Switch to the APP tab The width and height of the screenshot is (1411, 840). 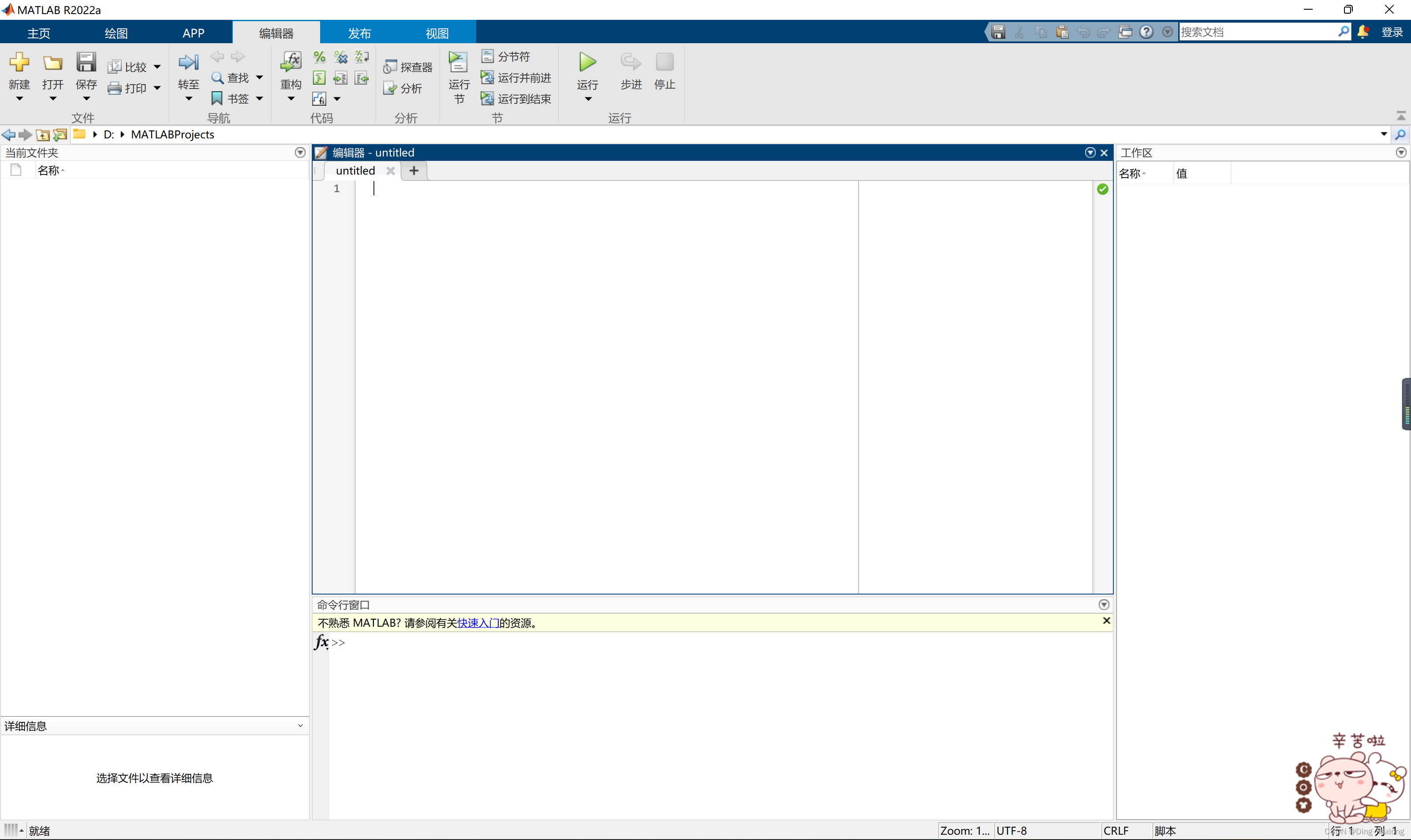tap(193, 33)
